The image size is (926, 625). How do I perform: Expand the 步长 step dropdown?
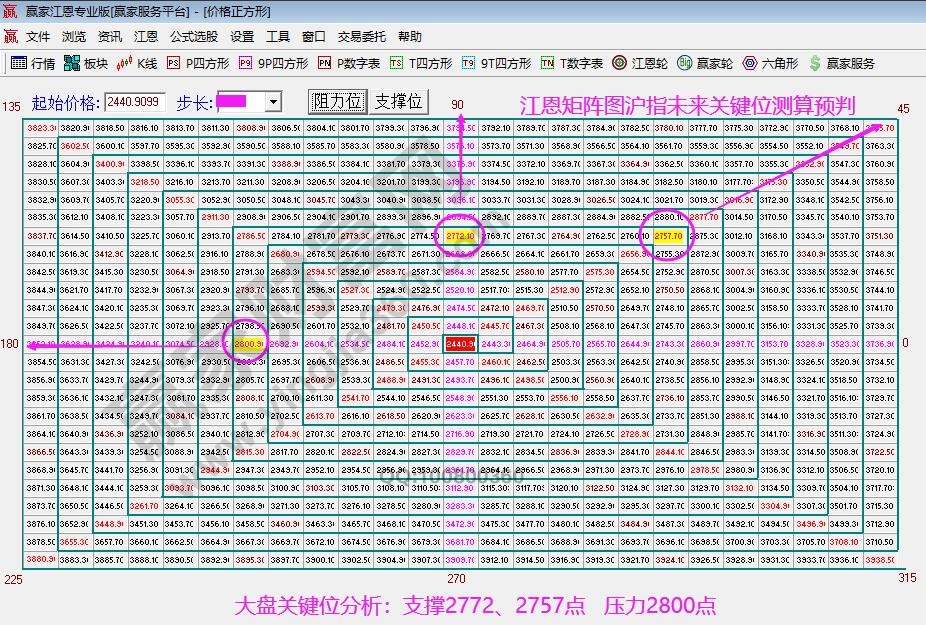(x=272, y=102)
